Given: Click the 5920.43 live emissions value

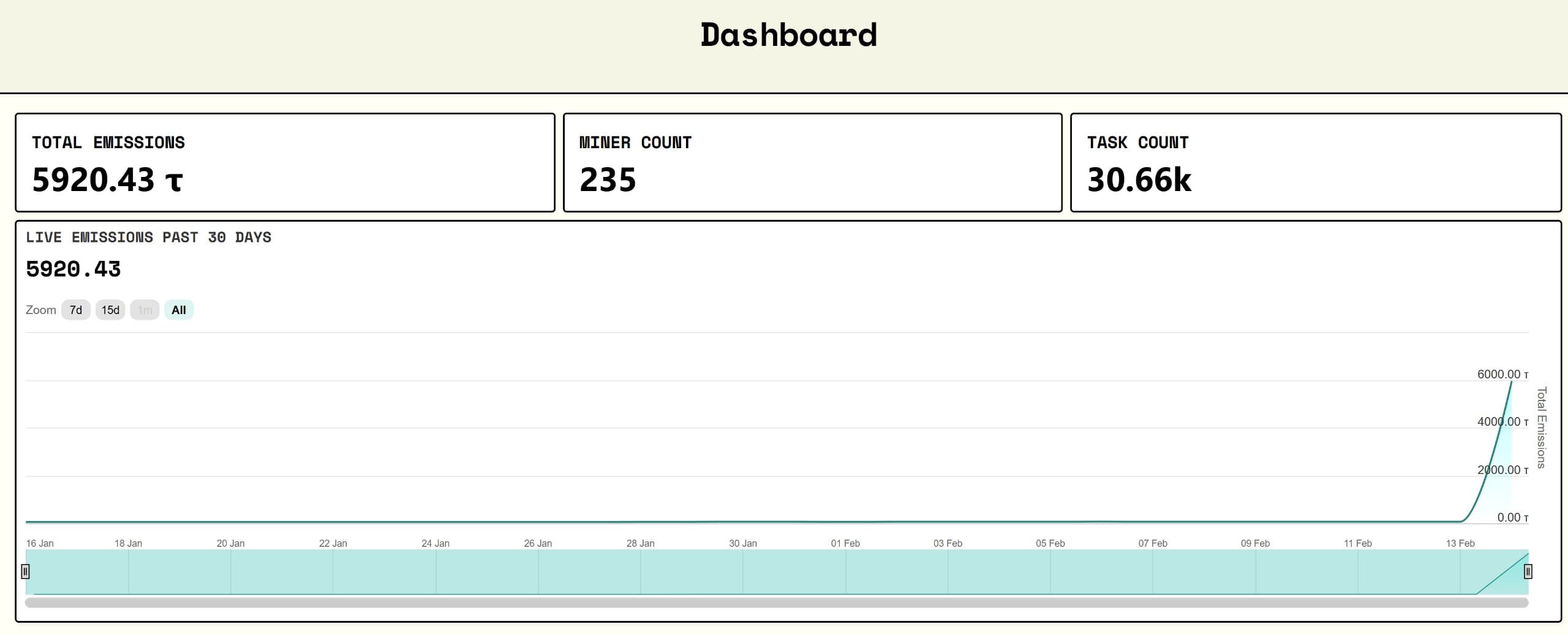Looking at the screenshot, I should click(73, 269).
